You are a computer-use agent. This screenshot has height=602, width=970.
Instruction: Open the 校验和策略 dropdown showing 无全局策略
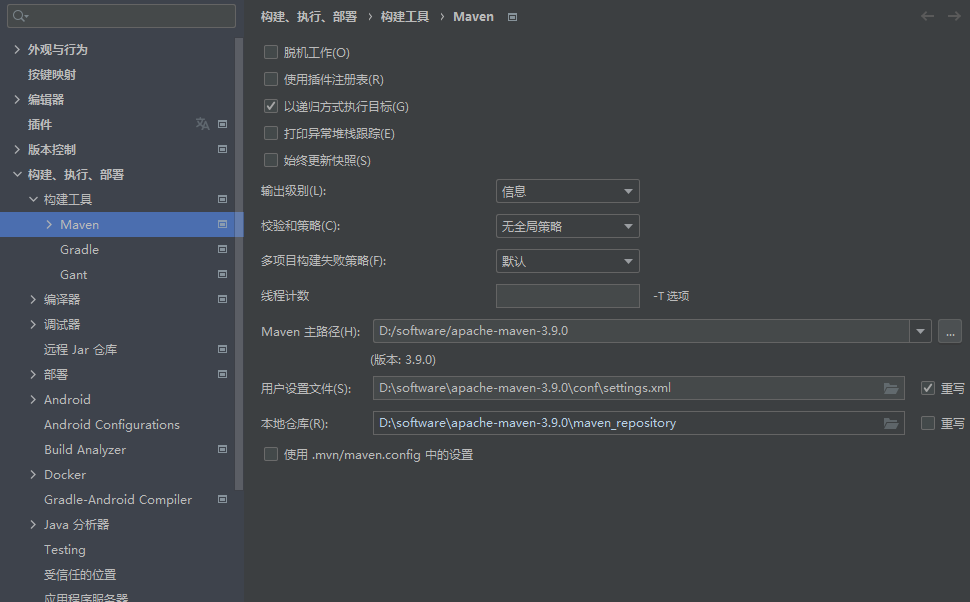click(568, 226)
